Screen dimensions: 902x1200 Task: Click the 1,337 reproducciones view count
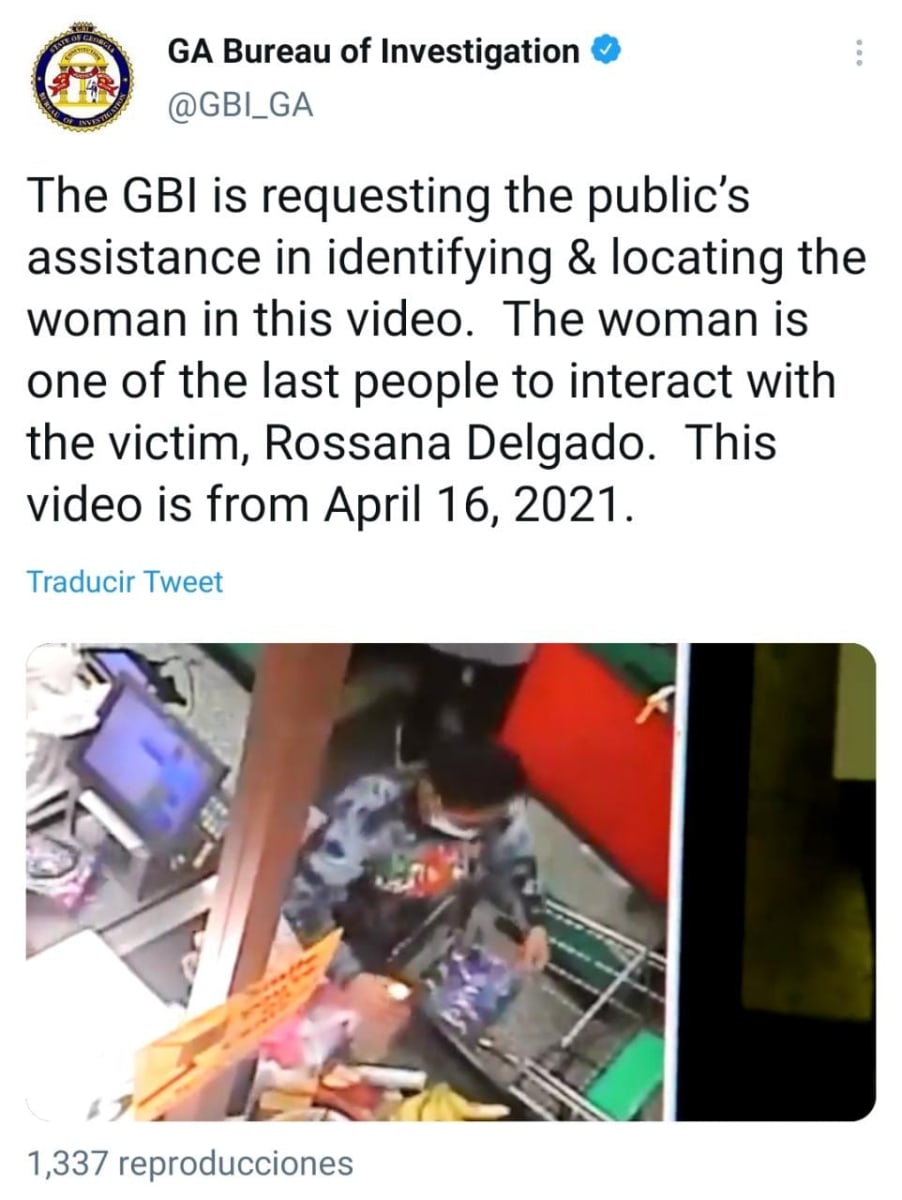[x=190, y=1164]
